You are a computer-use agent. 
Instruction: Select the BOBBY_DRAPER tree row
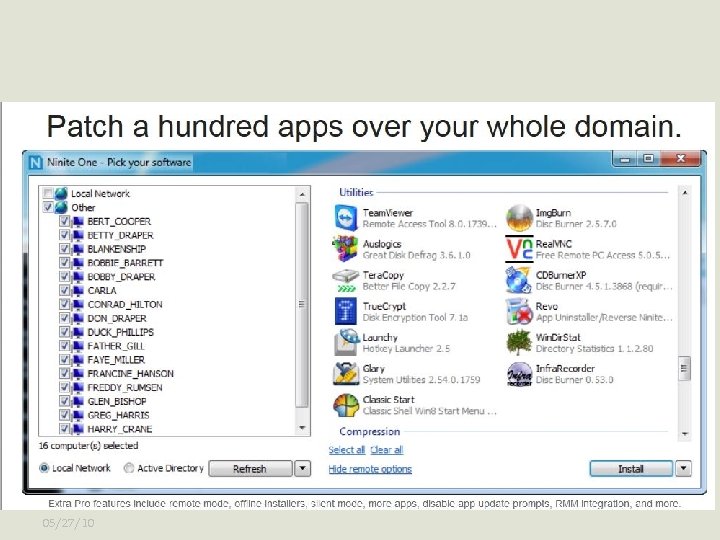121,276
